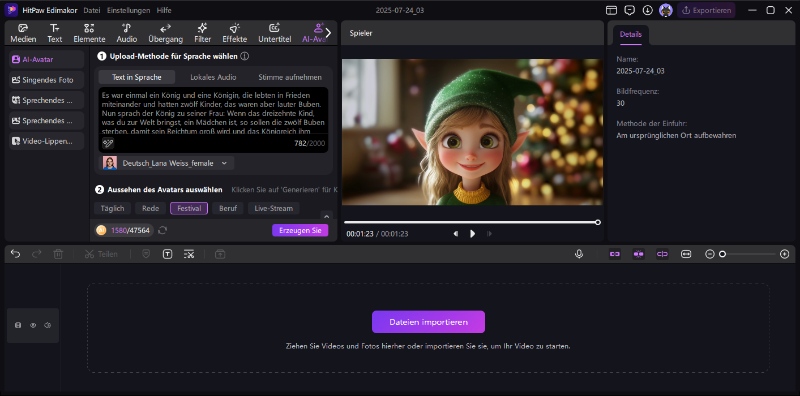Toggle the third purple preview-split option
This screenshot has height=396, width=800.
click(662, 254)
